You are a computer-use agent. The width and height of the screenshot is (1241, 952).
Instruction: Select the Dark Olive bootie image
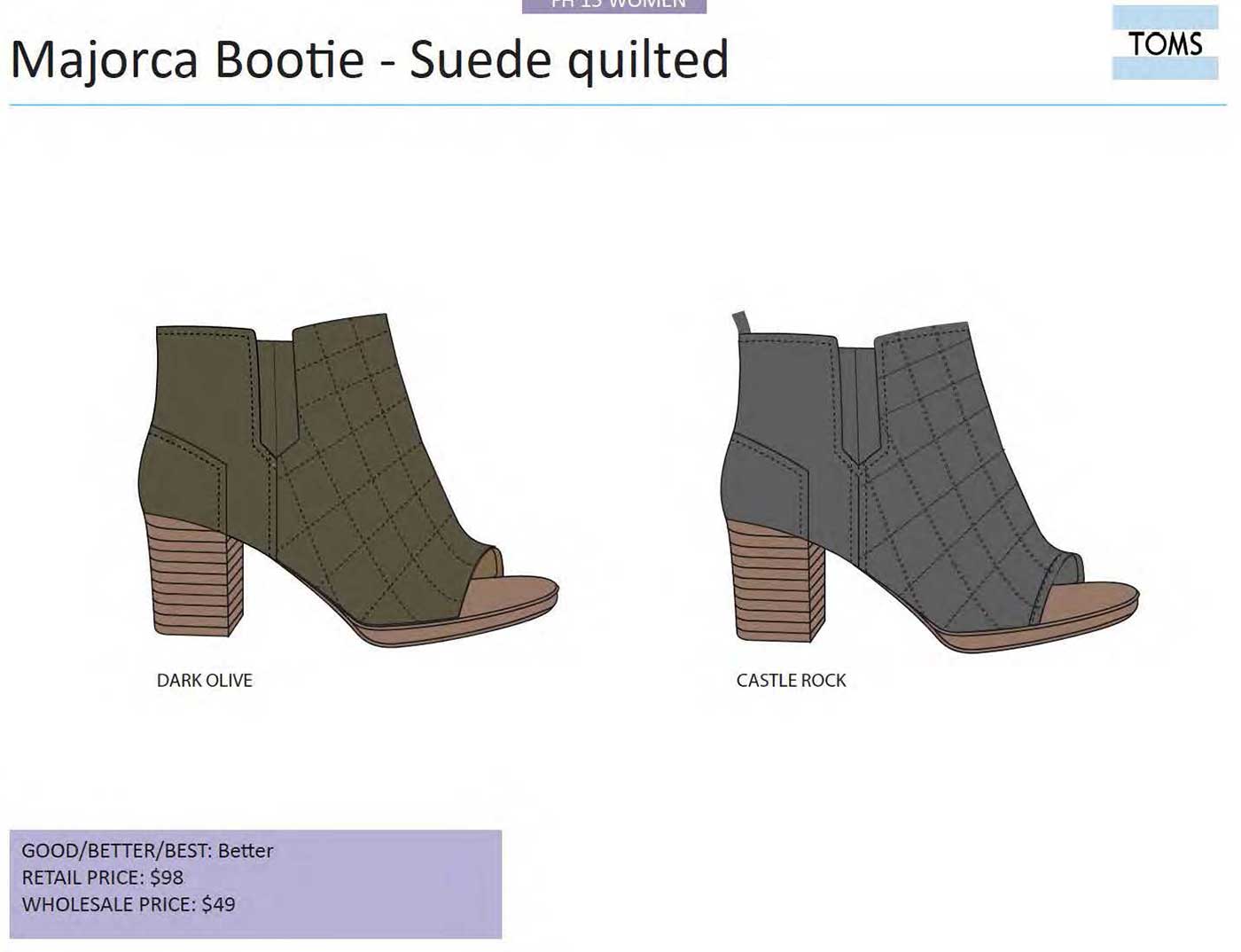click(x=348, y=480)
